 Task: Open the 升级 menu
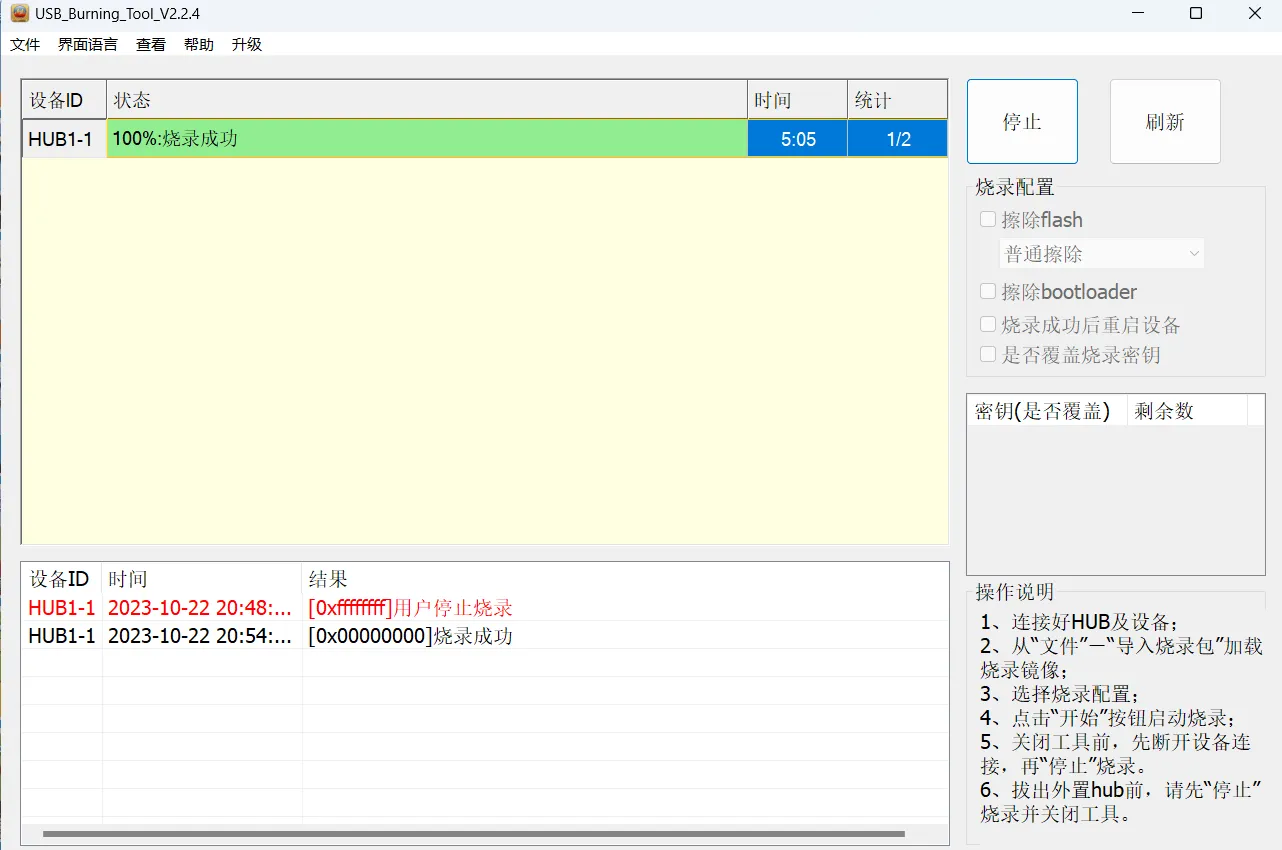tap(247, 45)
